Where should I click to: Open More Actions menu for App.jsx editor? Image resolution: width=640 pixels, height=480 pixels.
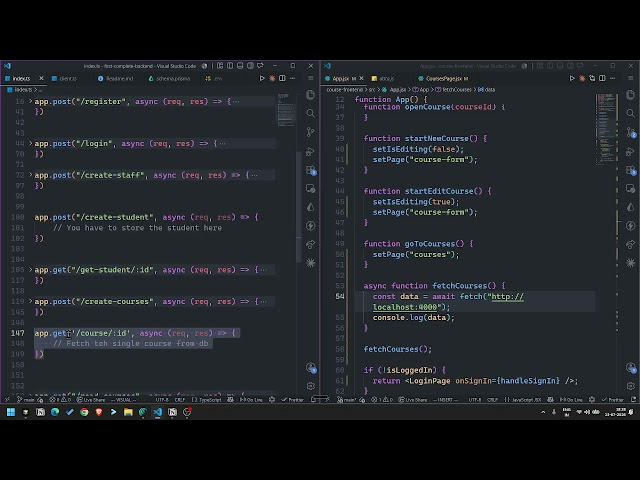point(612,78)
